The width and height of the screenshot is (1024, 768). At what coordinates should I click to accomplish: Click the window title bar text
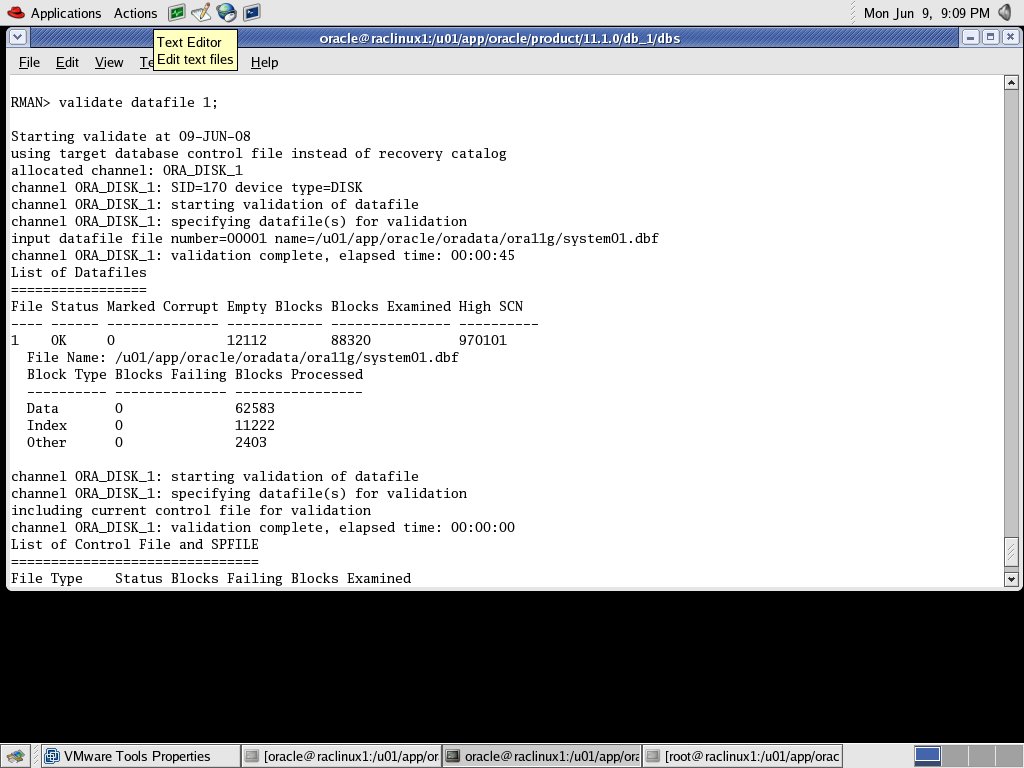click(x=500, y=39)
